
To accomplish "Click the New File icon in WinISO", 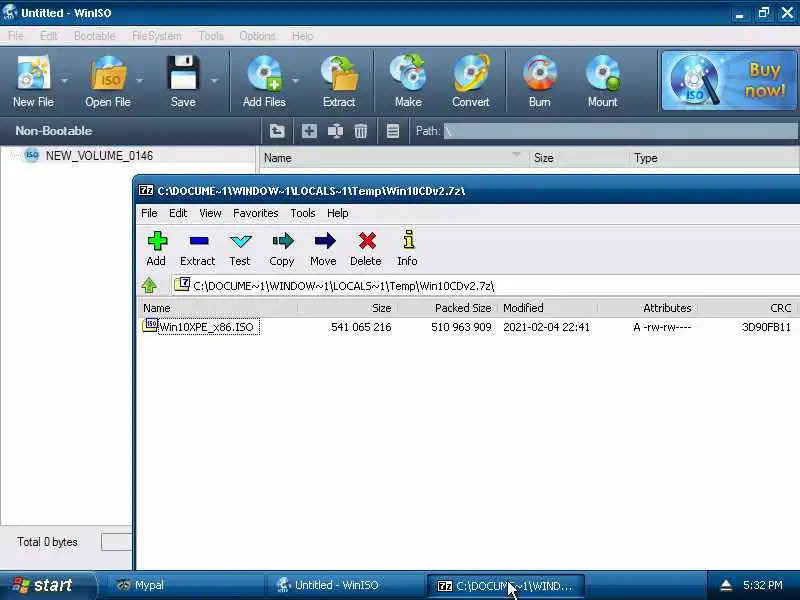I will tap(34, 74).
